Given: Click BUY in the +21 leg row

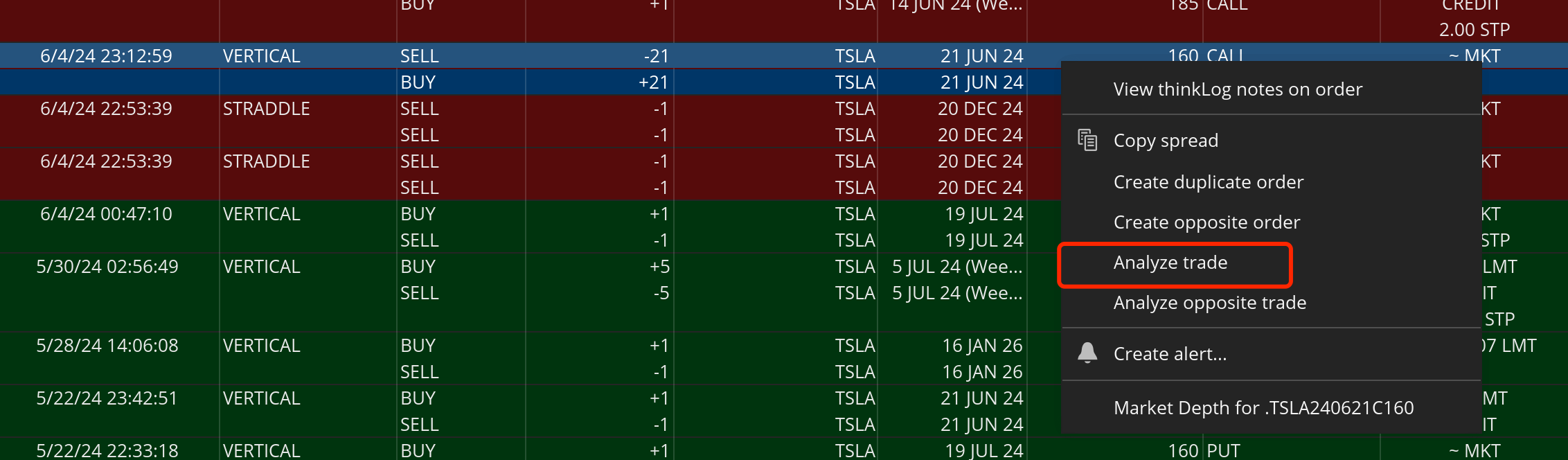Looking at the screenshot, I should coord(418,82).
